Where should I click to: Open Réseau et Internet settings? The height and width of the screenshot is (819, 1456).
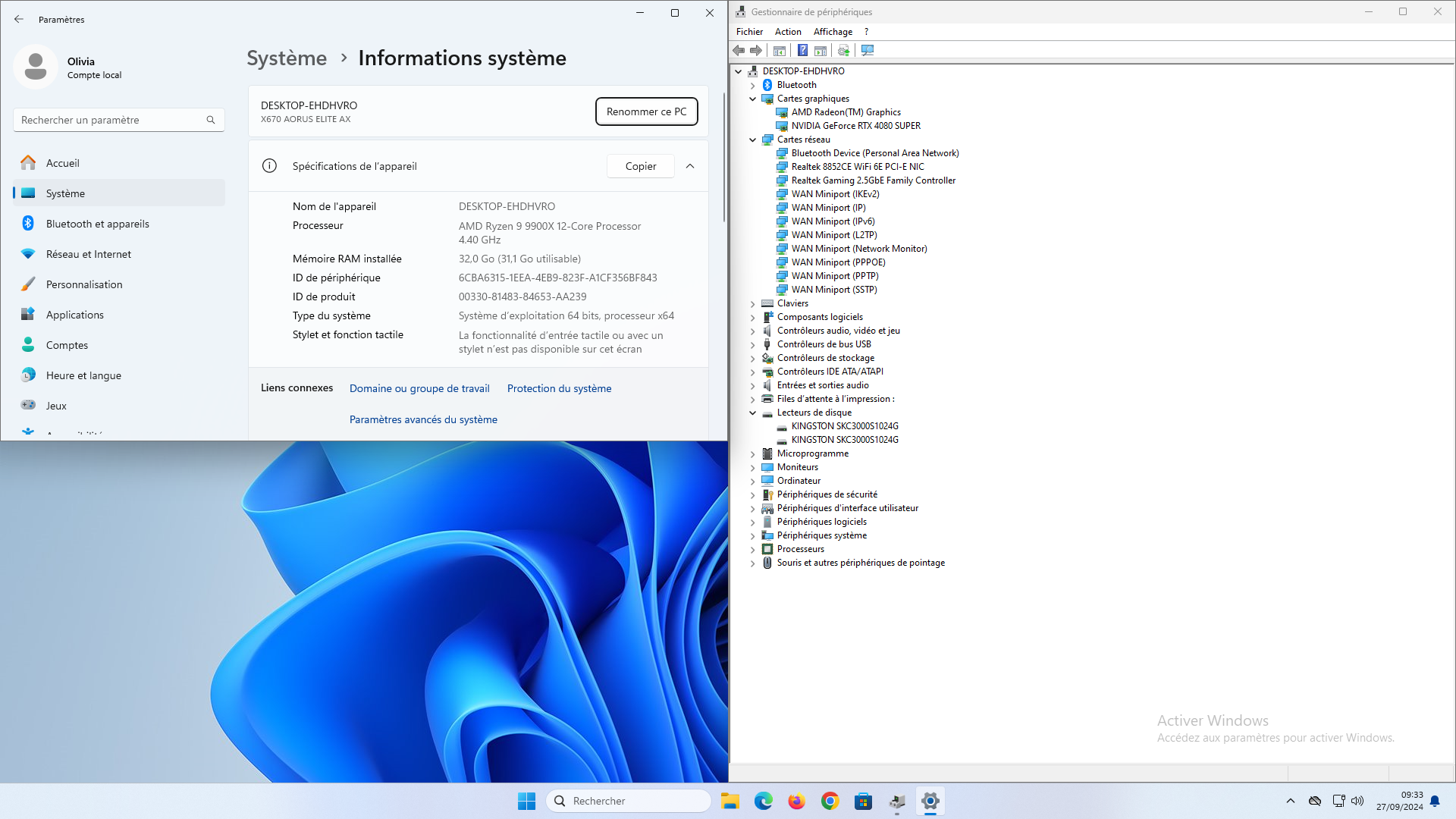point(119,254)
